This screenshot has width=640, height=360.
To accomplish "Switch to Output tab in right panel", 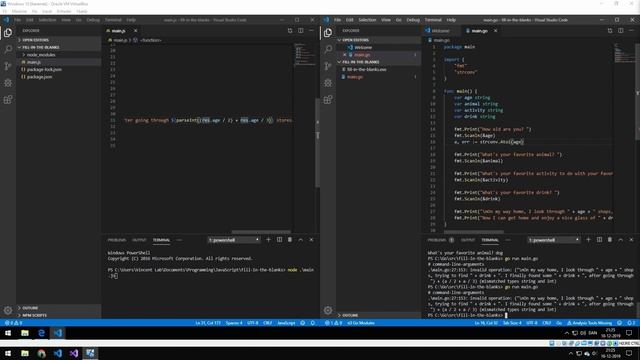I will pyautogui.click(x=468, y=240).
